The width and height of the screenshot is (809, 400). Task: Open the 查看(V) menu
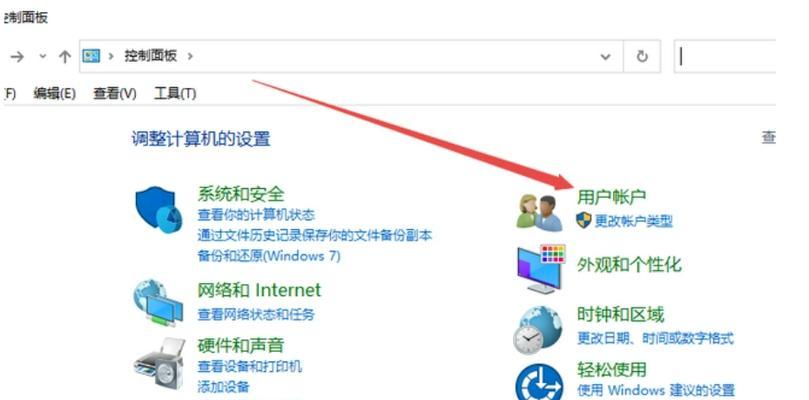pyautogui.click(x=115, y=93)
